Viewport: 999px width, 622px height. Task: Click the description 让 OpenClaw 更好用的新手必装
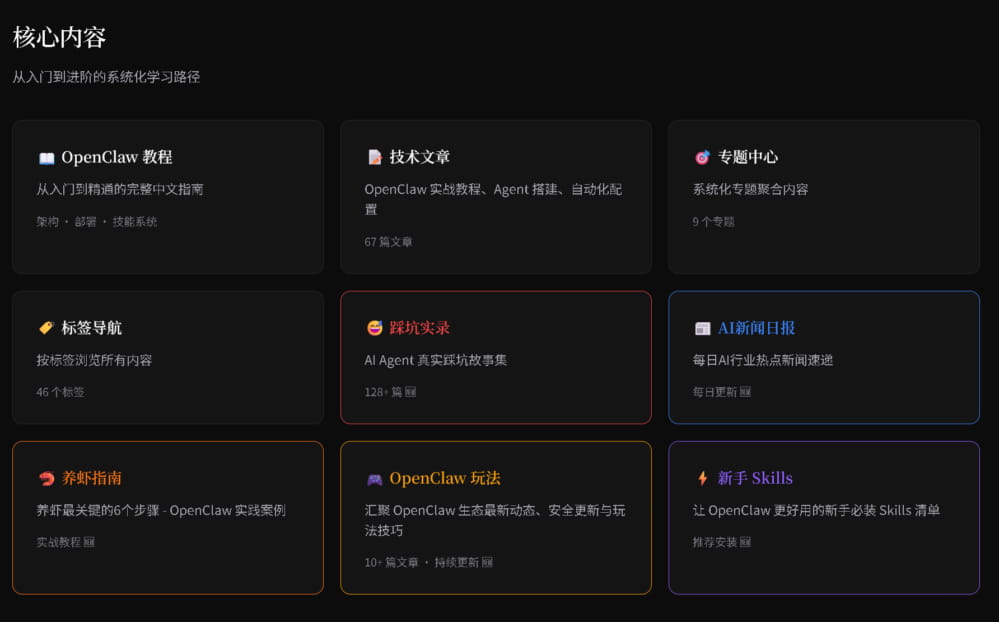point(816,510)
